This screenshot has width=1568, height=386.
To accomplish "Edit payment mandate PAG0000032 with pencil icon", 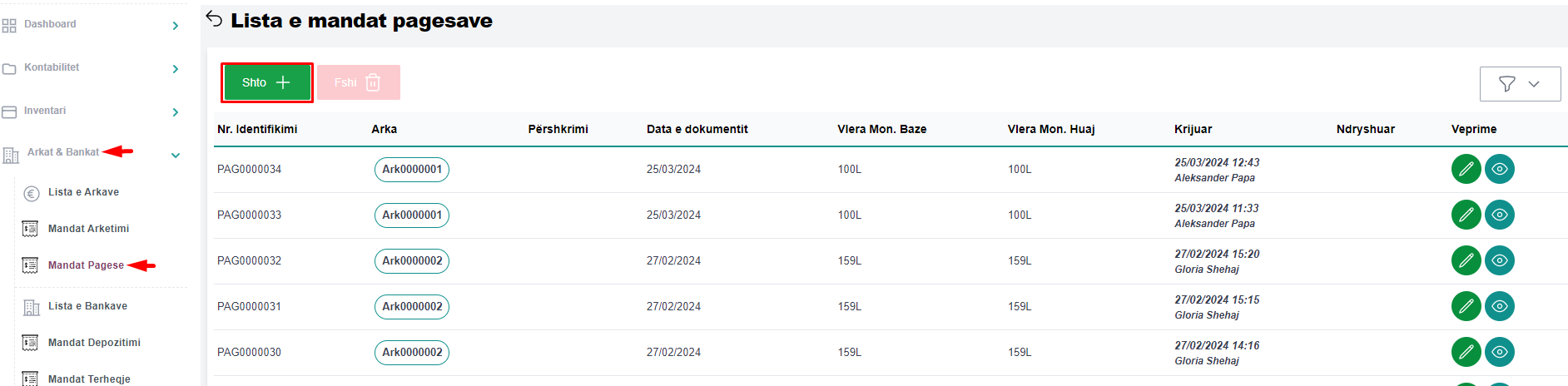I will point(1466,260).
